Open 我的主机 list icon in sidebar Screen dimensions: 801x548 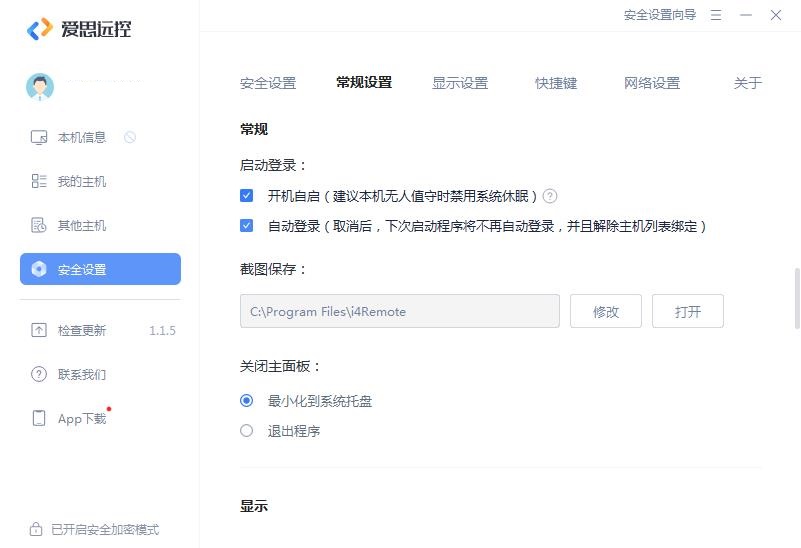tap(39, 181)
